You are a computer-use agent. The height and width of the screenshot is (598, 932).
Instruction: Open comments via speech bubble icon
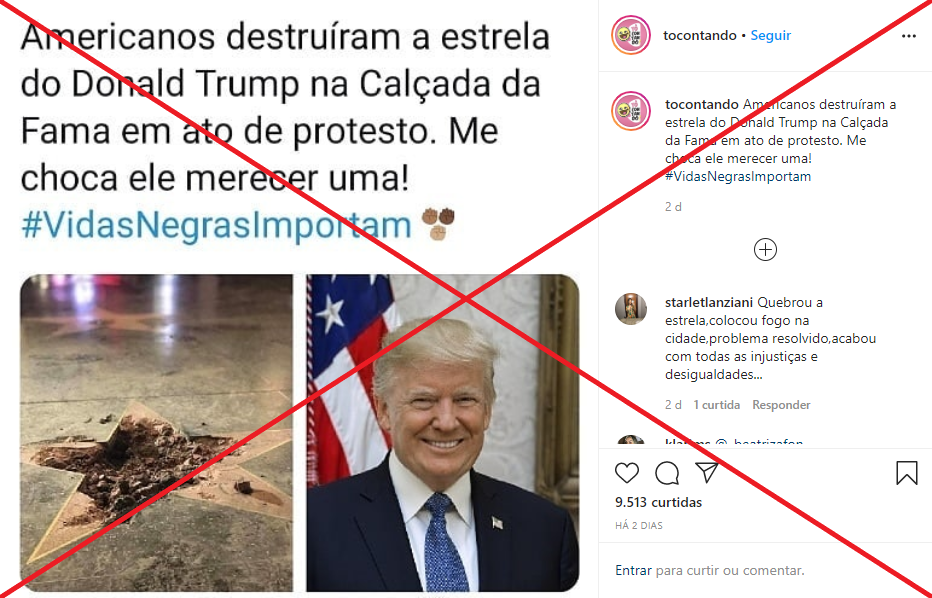[x=667, y=473]
